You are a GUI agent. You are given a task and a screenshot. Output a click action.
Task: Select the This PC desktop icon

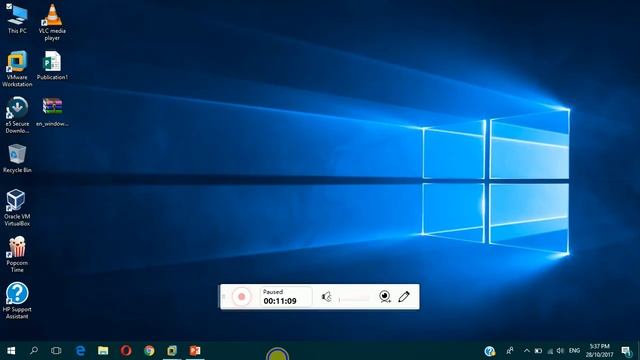pyautogui.click(x=17, y=19)
